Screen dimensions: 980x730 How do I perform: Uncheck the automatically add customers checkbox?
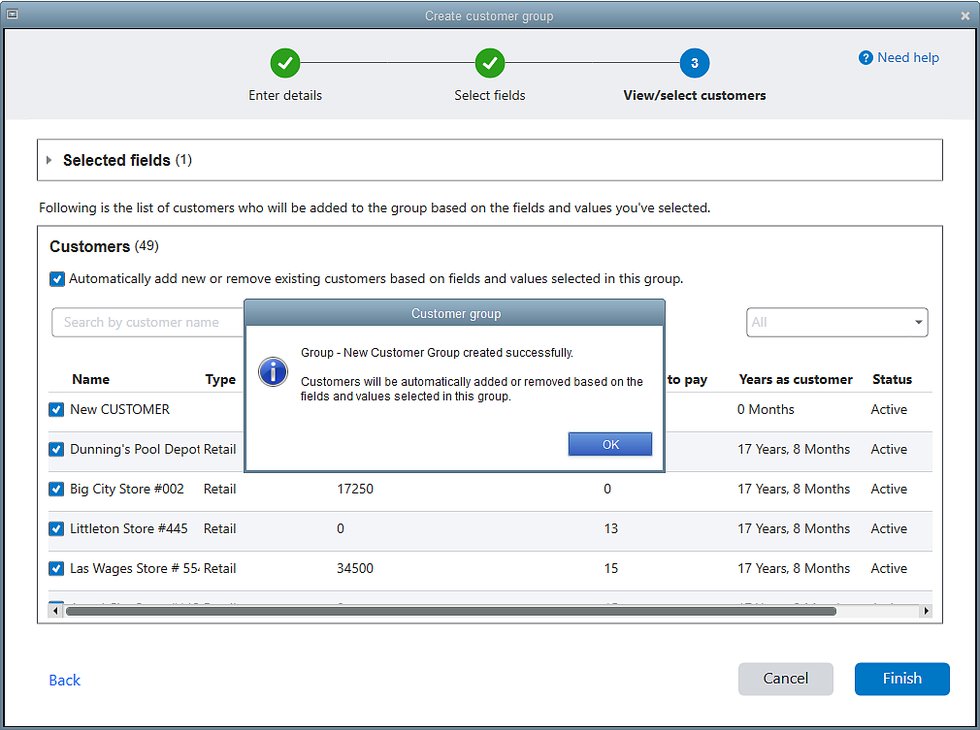point(58,279)
